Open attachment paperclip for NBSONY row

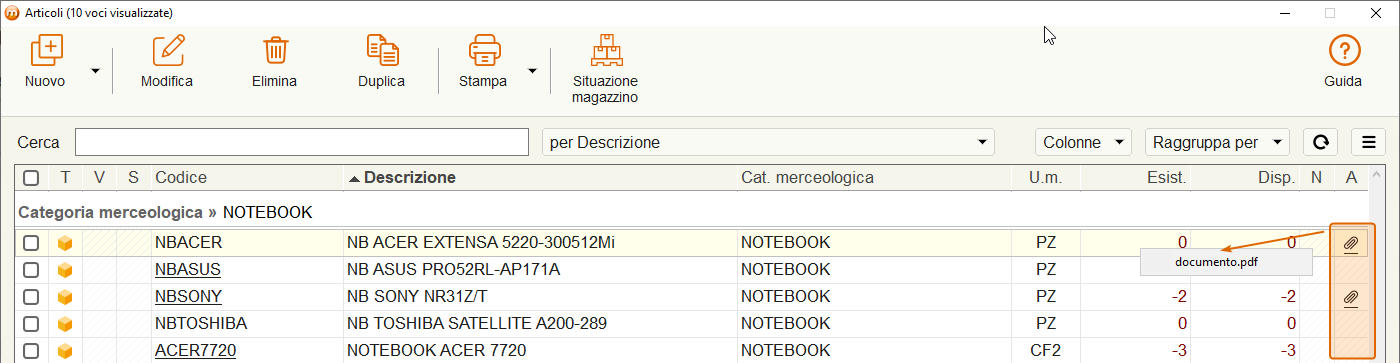pyautogui.click(x=1351, y=297)
